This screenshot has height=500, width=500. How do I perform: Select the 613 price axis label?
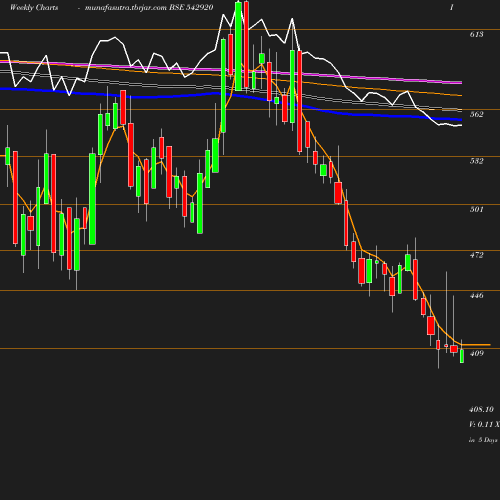[x=476, y=34]
